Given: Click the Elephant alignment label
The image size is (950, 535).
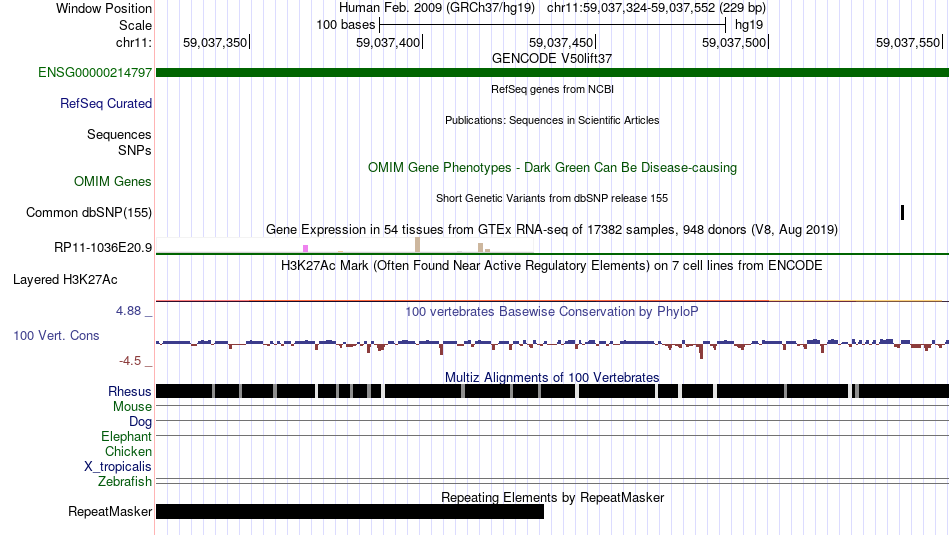Looking at the screenshot, I should click(x=126, y=436).
